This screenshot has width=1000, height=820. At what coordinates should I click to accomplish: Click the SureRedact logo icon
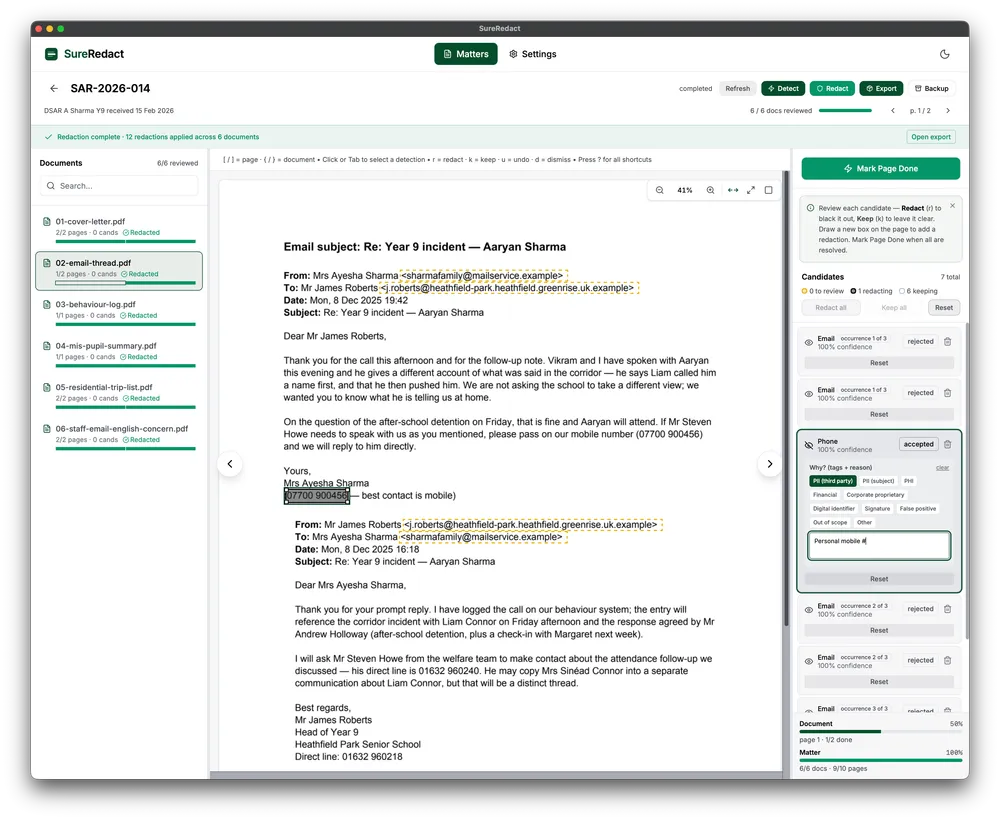click(51, 54)
